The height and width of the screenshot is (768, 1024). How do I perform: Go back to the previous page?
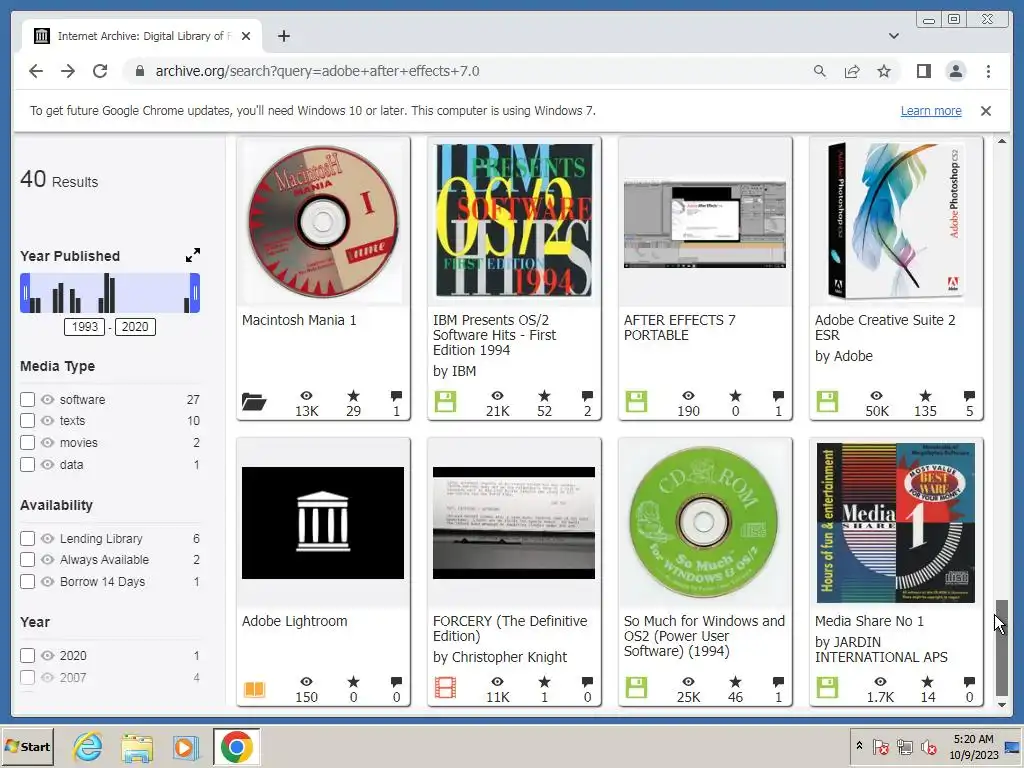(36, 71)
